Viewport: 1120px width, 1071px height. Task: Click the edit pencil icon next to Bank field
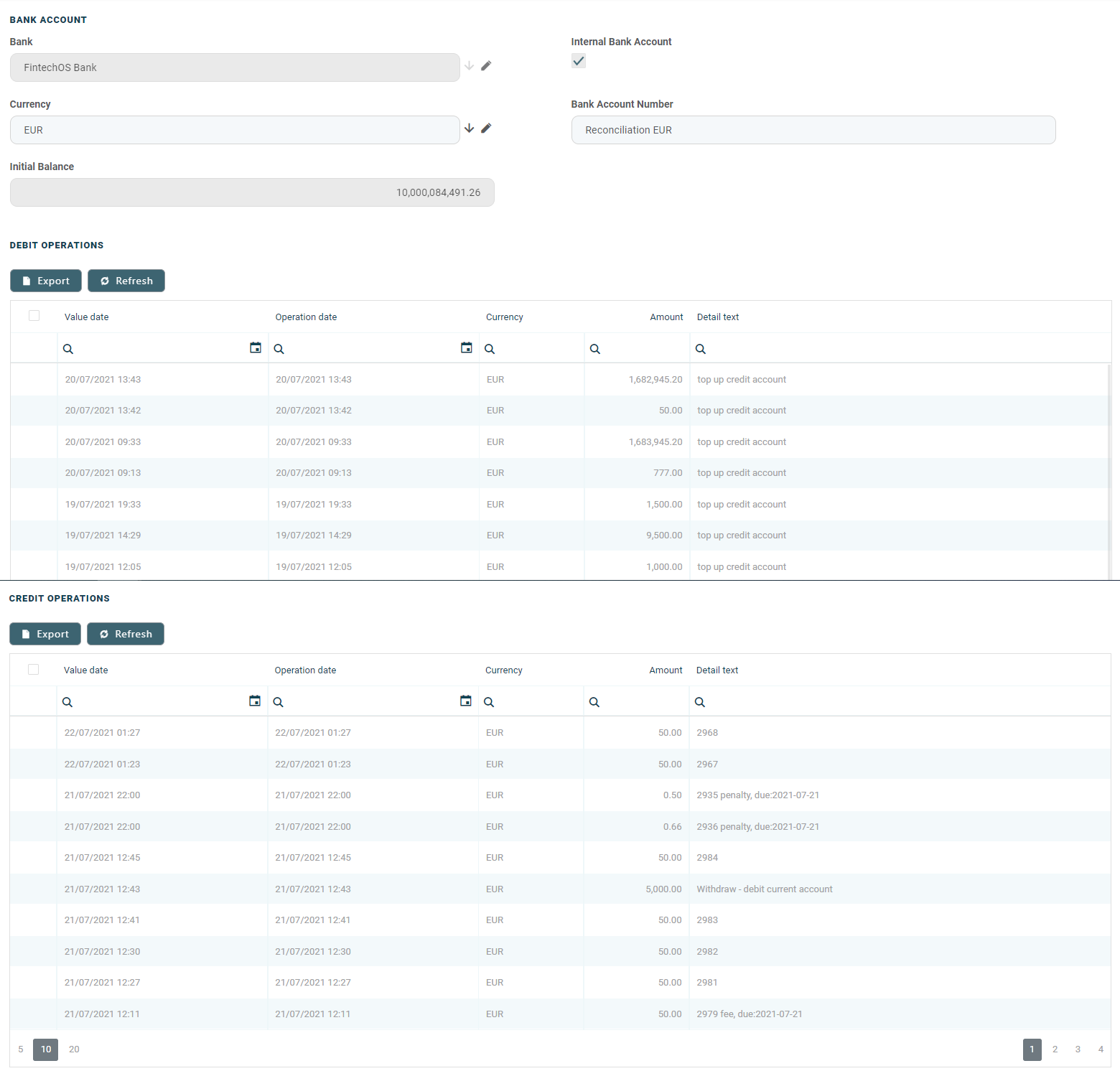pyautogui.click(x=486, y=66)
